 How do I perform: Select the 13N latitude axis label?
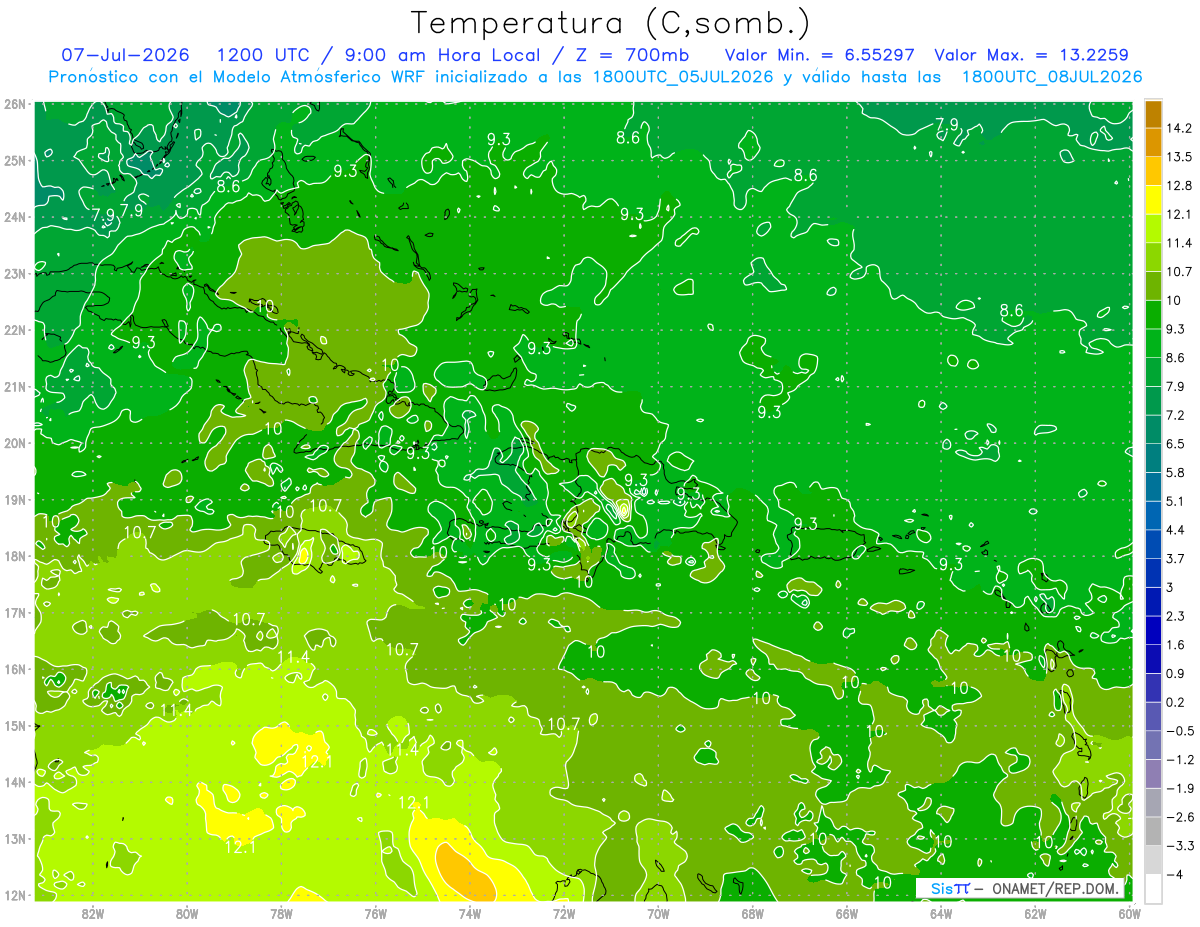14,838
